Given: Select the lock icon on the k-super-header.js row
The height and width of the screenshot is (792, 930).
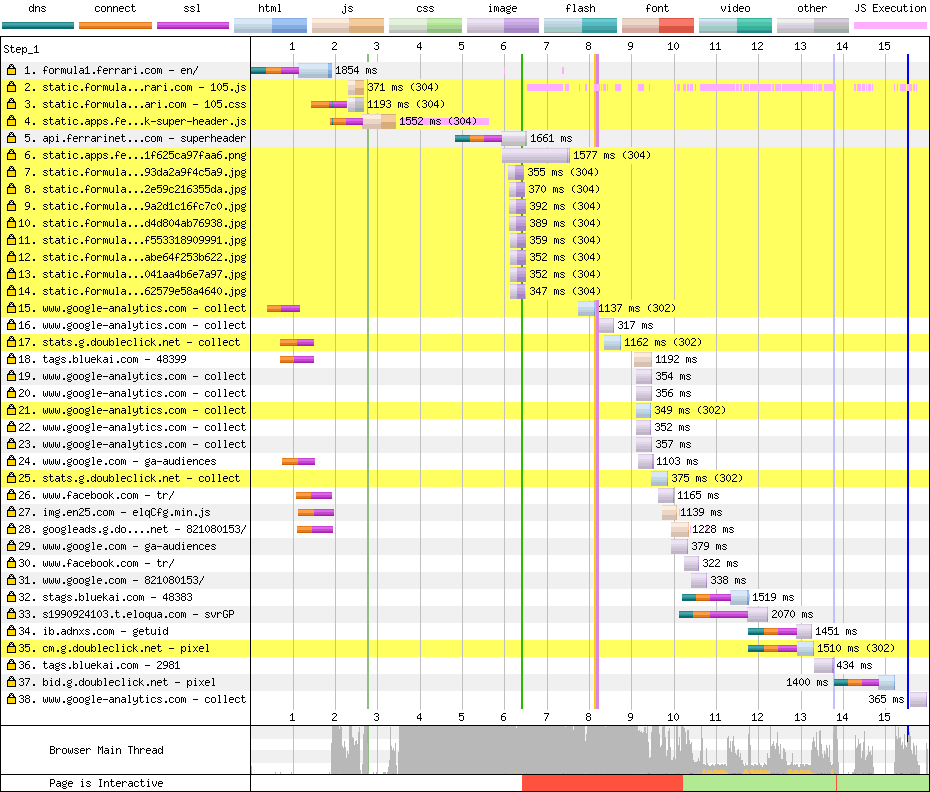Looking at the screenshot, I should click(11, 121).
